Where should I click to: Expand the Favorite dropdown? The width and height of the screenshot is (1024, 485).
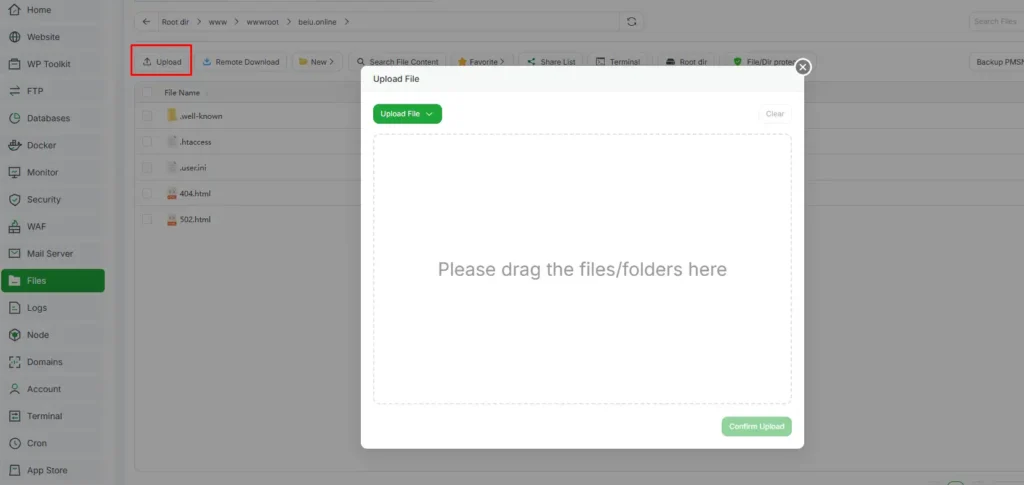(481, 62)
